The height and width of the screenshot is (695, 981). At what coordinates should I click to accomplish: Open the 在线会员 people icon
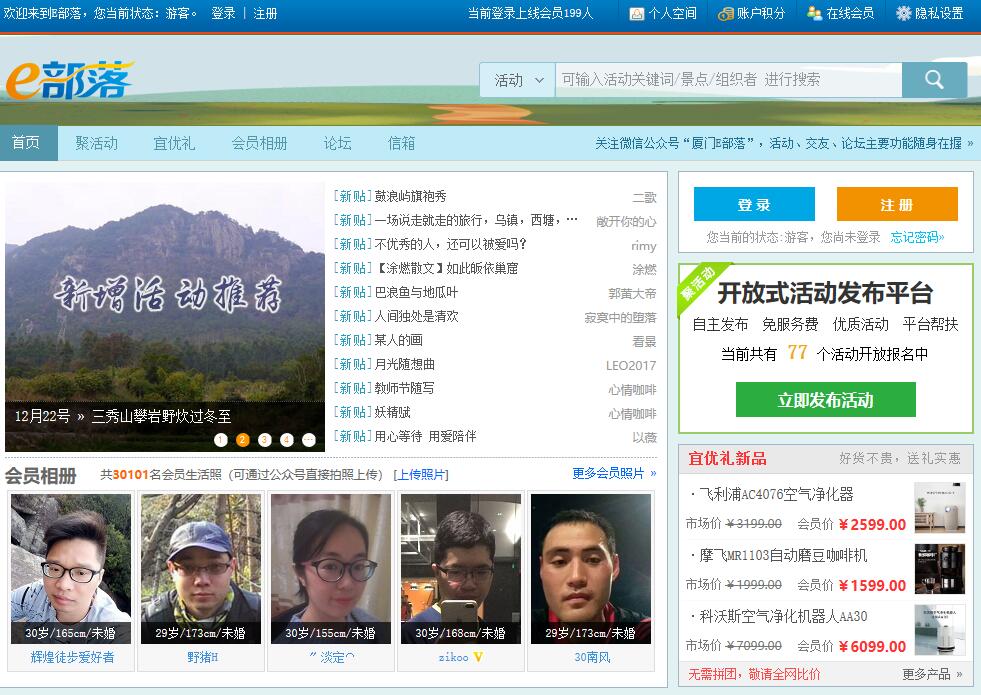[815, 13]
